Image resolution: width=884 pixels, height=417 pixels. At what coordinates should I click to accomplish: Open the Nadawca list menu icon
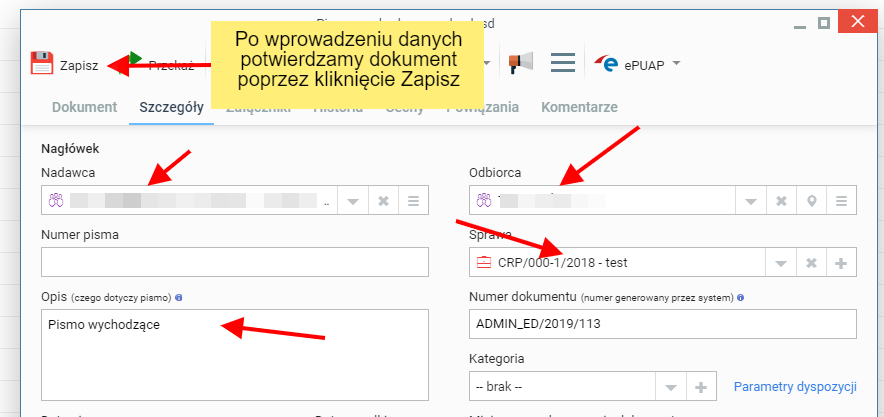[x=413, y=201]
